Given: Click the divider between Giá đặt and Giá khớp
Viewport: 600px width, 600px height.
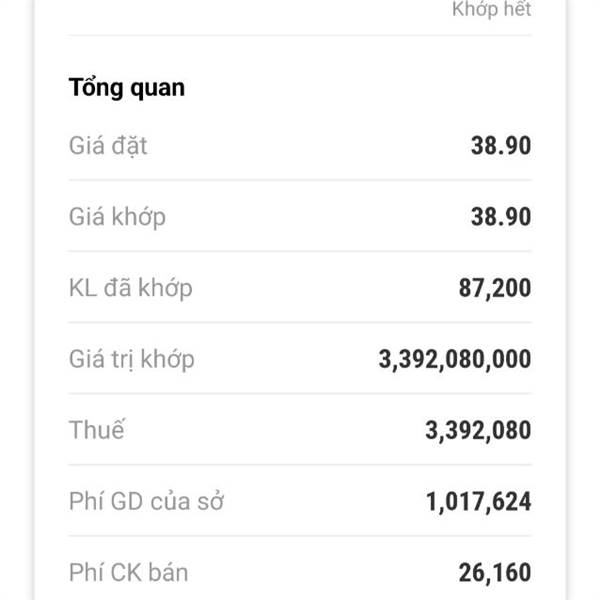Looking at the screenshot, I should 300,180.
